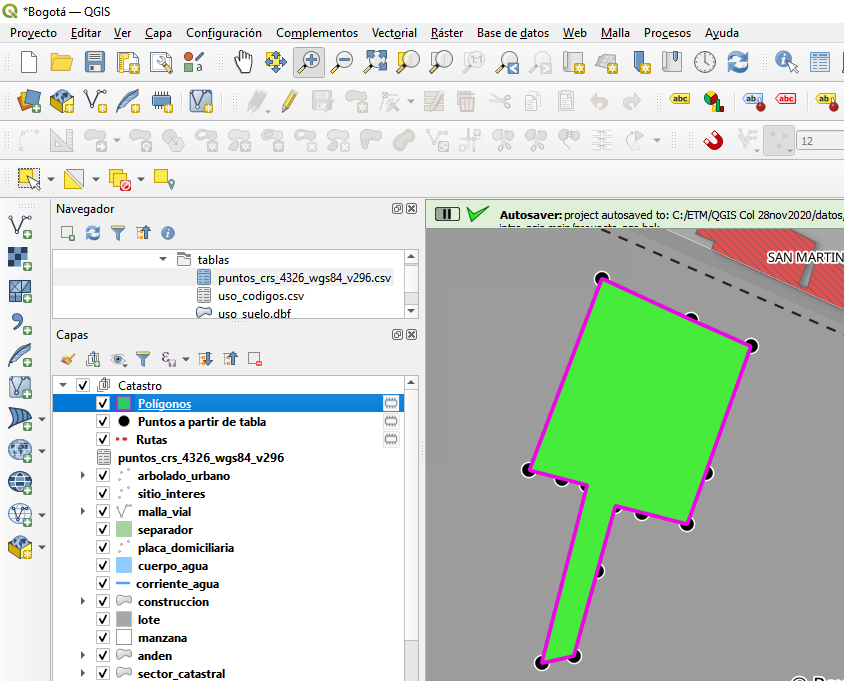Click the green Polígonos layer symbol swatch
The height and width of the screenshot is (681, 844).
(x=124, y=403)
